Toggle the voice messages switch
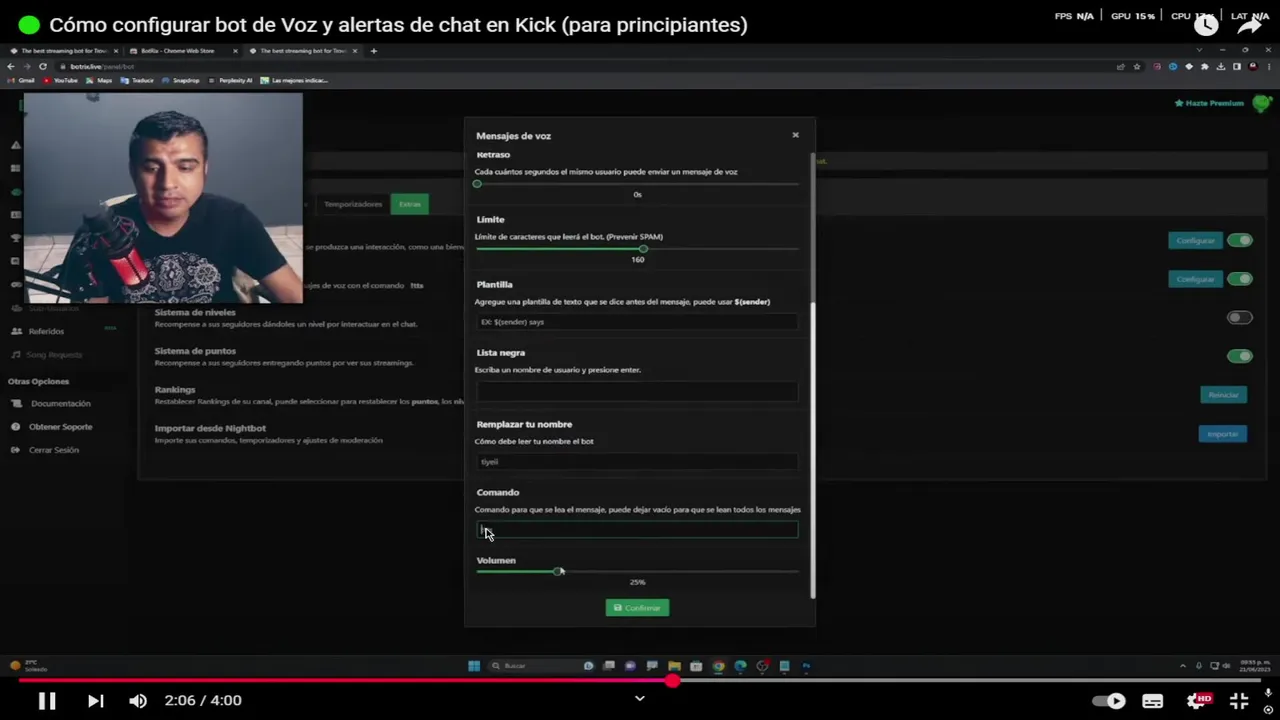Viewport: 1280px width, 720px height. (x=1240, y=279)
